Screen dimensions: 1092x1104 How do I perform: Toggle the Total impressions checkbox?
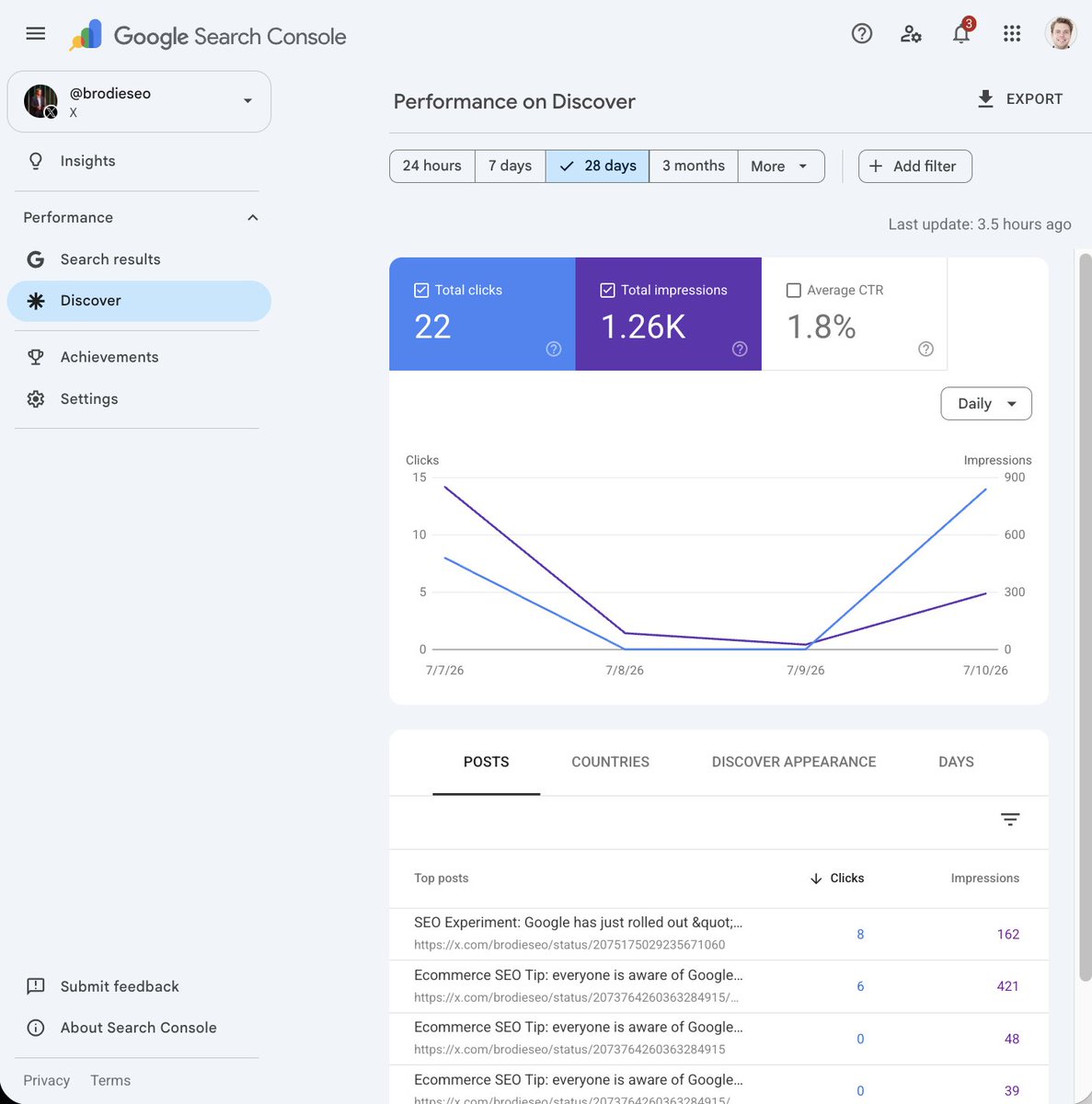coord(607,291)
